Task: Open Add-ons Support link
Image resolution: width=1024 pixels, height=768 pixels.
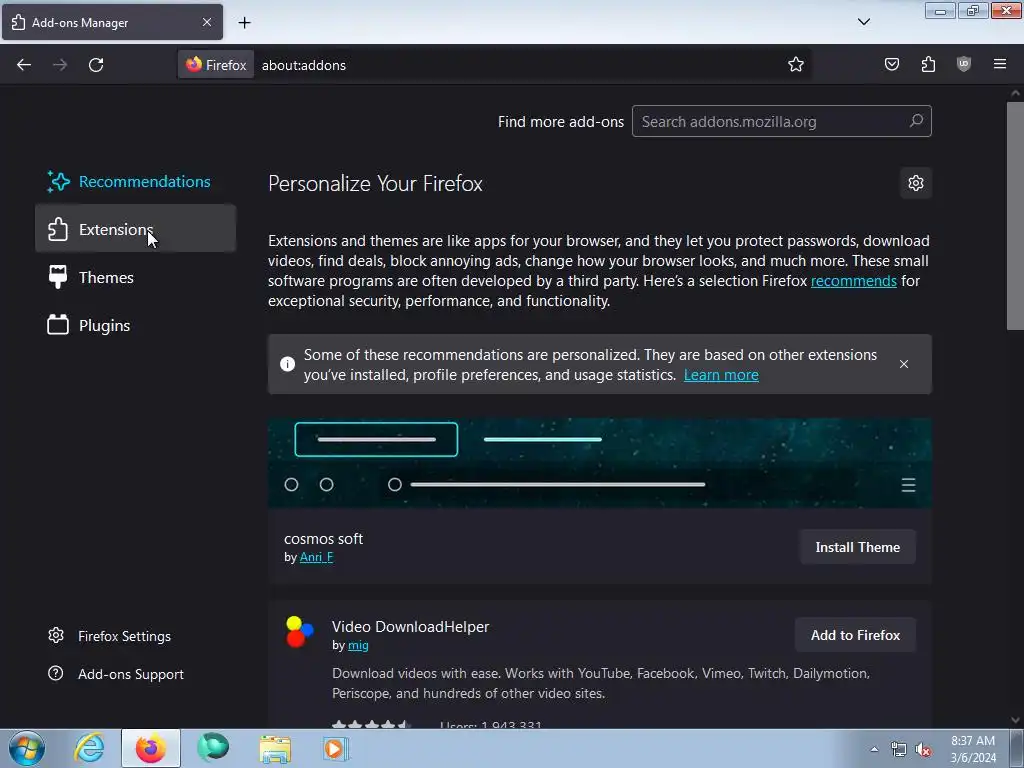Action: point(116,674)
